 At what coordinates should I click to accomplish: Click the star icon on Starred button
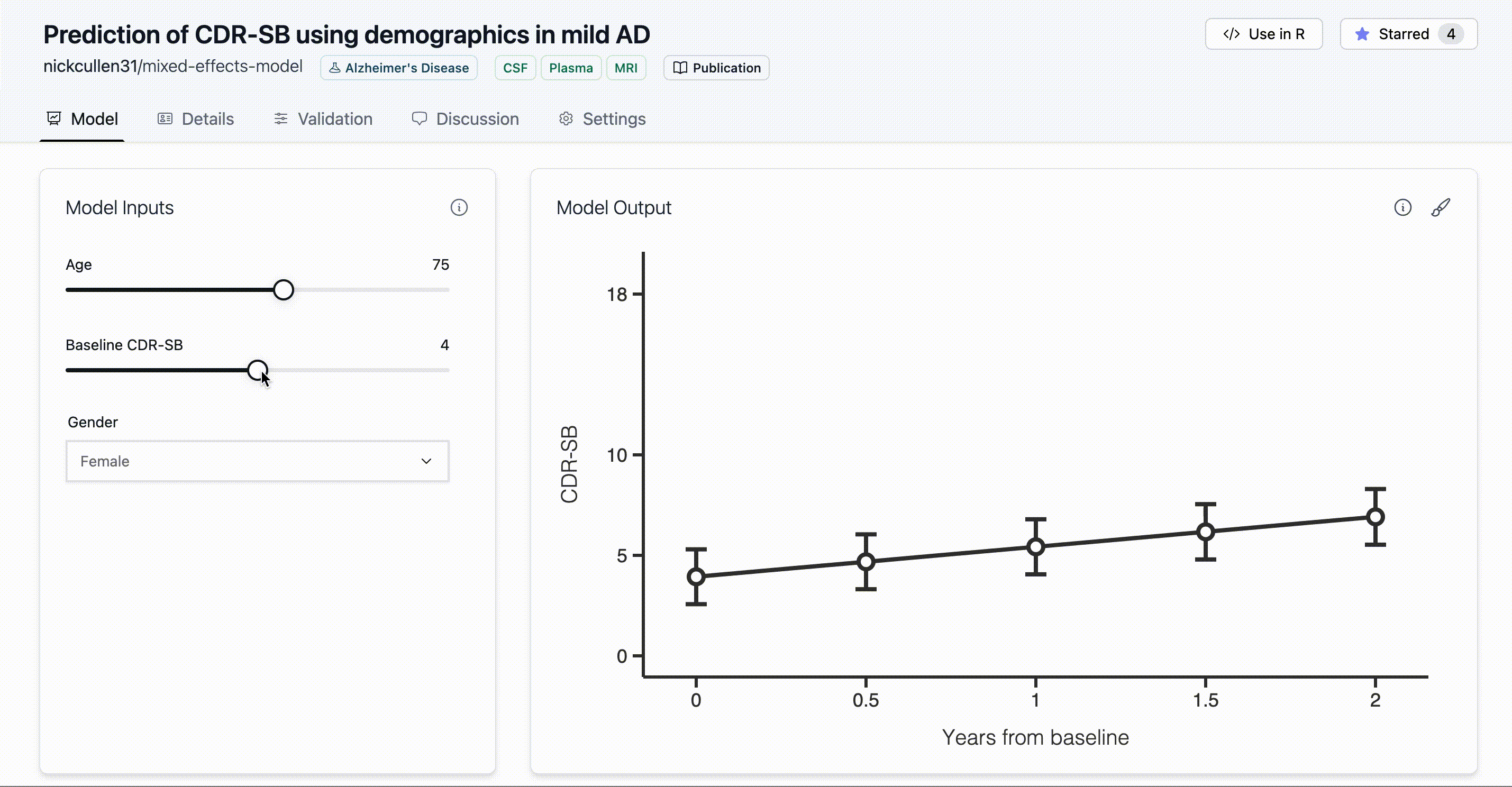point(1362,34)
